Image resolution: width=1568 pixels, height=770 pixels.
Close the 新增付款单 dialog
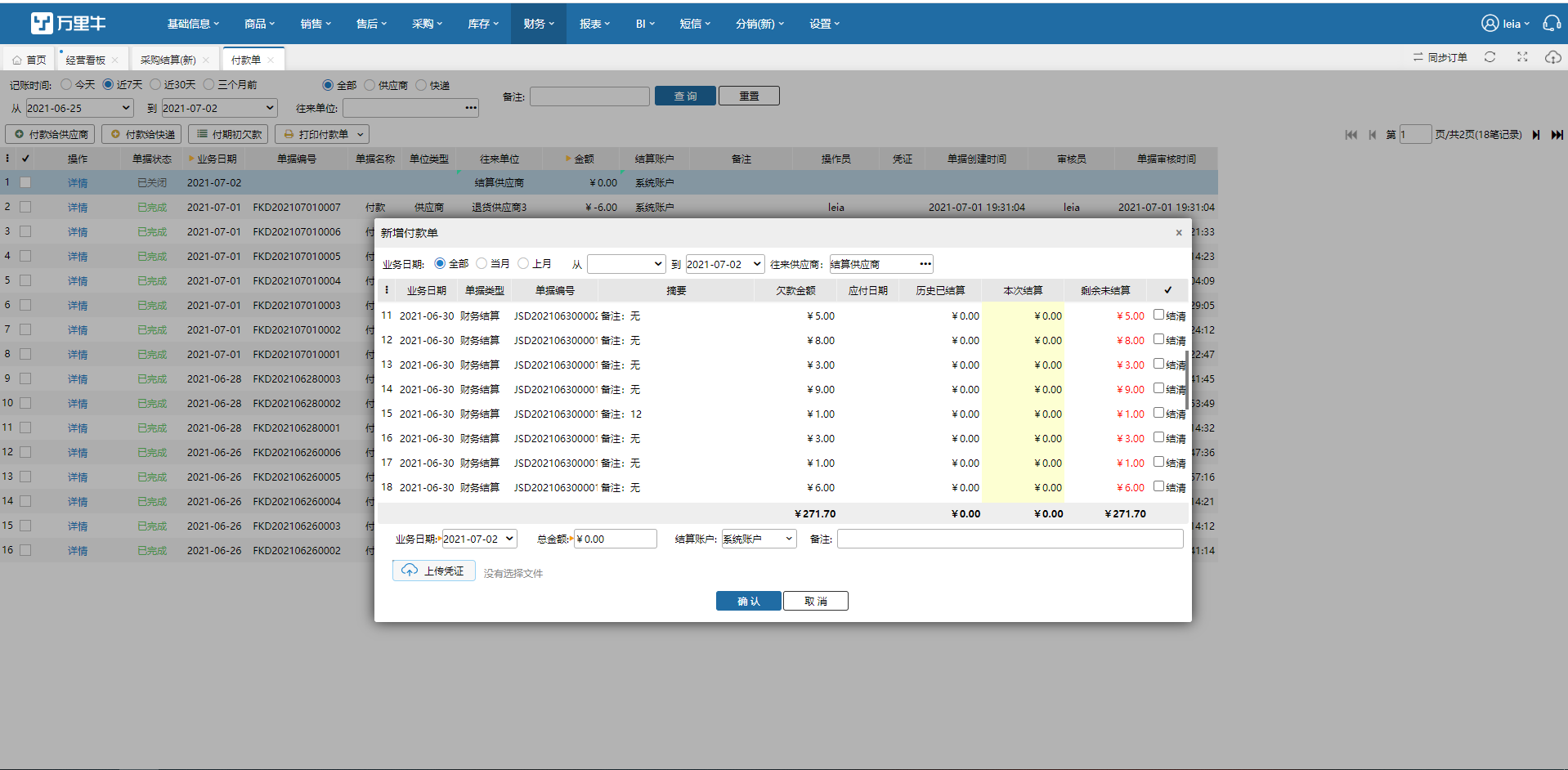coord(1179,233)
